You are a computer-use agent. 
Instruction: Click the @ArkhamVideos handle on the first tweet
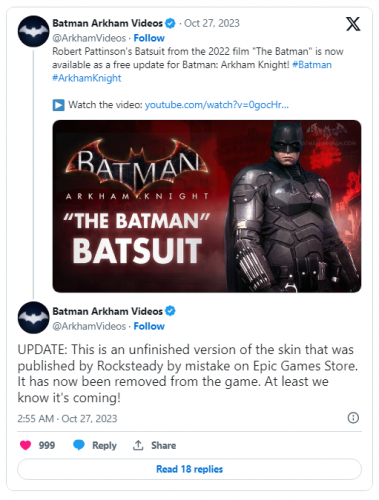89,38
